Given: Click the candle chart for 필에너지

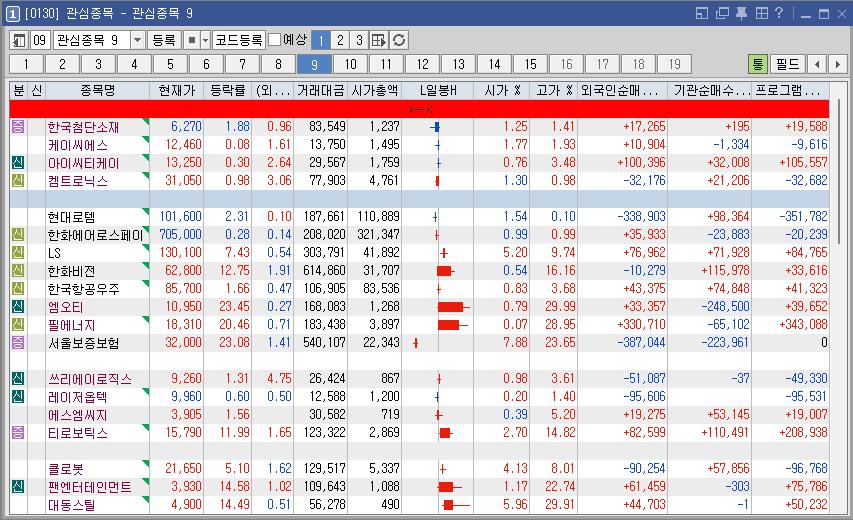Looking at the screenshot, I should click(453, 325).
